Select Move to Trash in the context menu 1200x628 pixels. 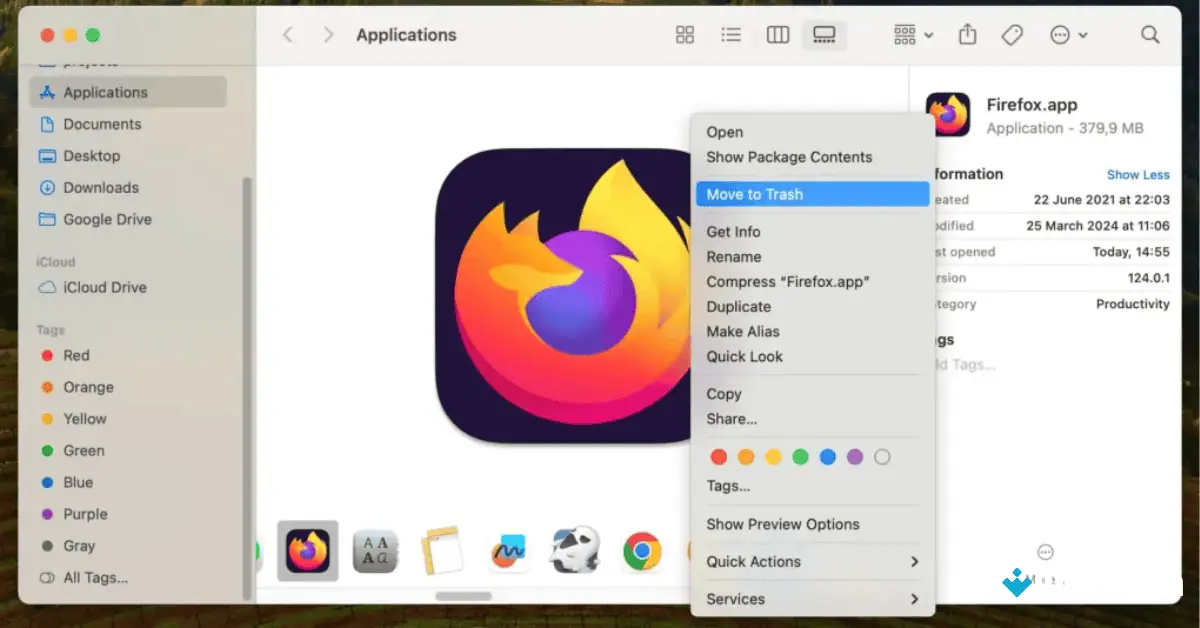pyautogui.click(x=756, y=194)
